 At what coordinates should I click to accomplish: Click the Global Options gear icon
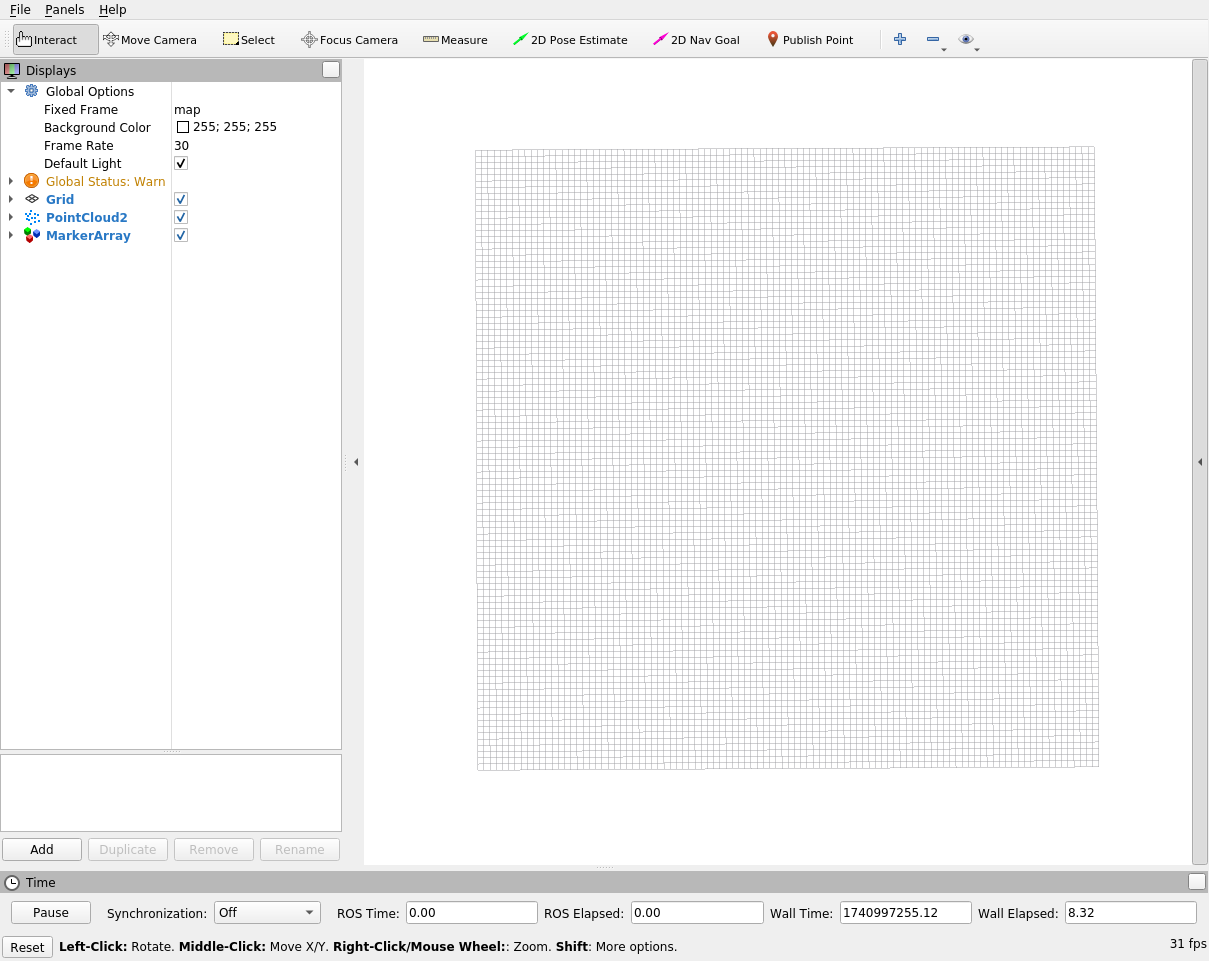[x=32, y=91]
